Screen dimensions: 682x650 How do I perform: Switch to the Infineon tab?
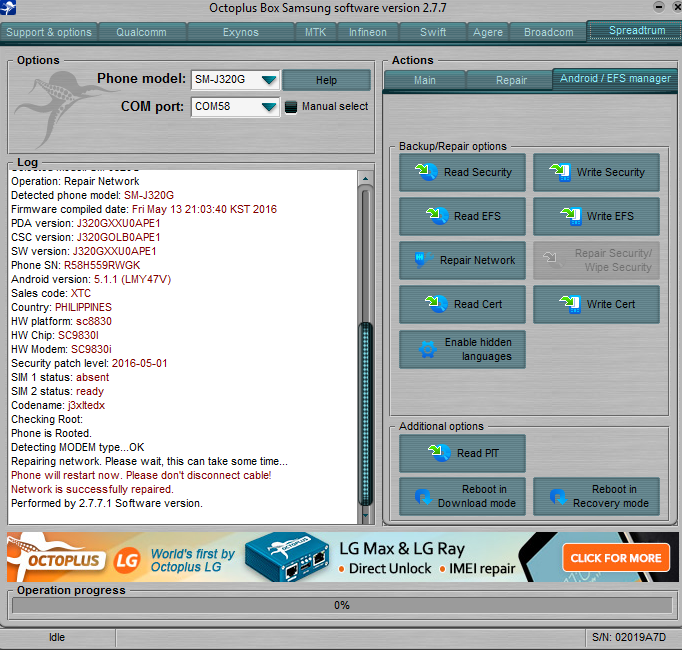[368, 32]
